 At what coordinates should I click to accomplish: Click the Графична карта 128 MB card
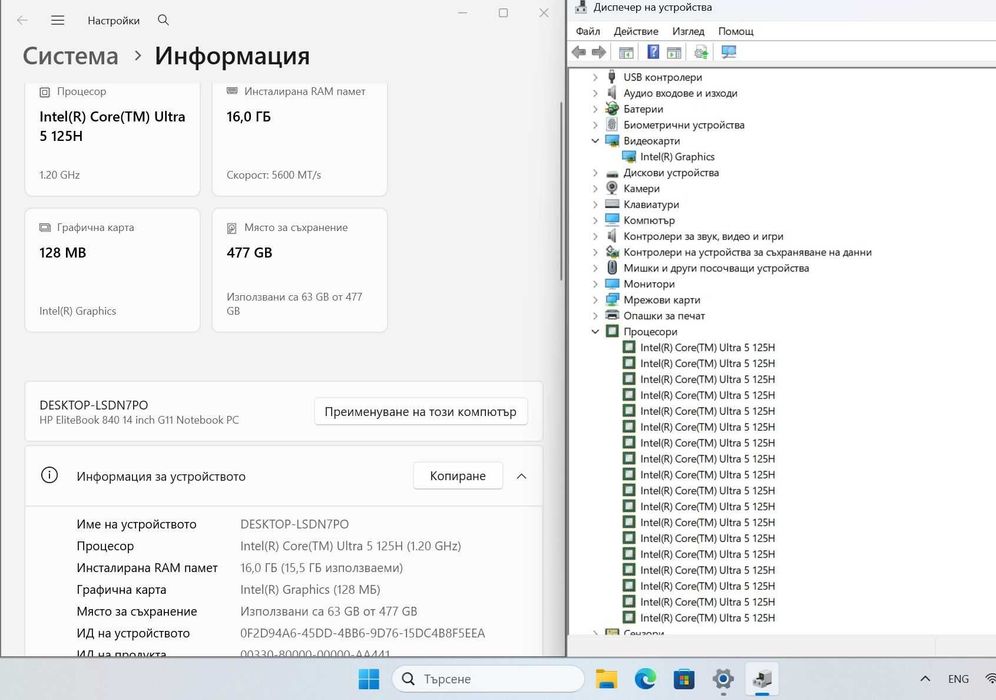(x=112, y=270)
